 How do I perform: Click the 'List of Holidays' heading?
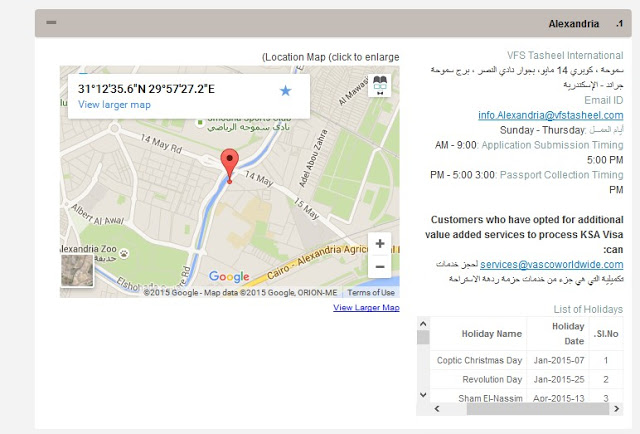click(588, 309)
